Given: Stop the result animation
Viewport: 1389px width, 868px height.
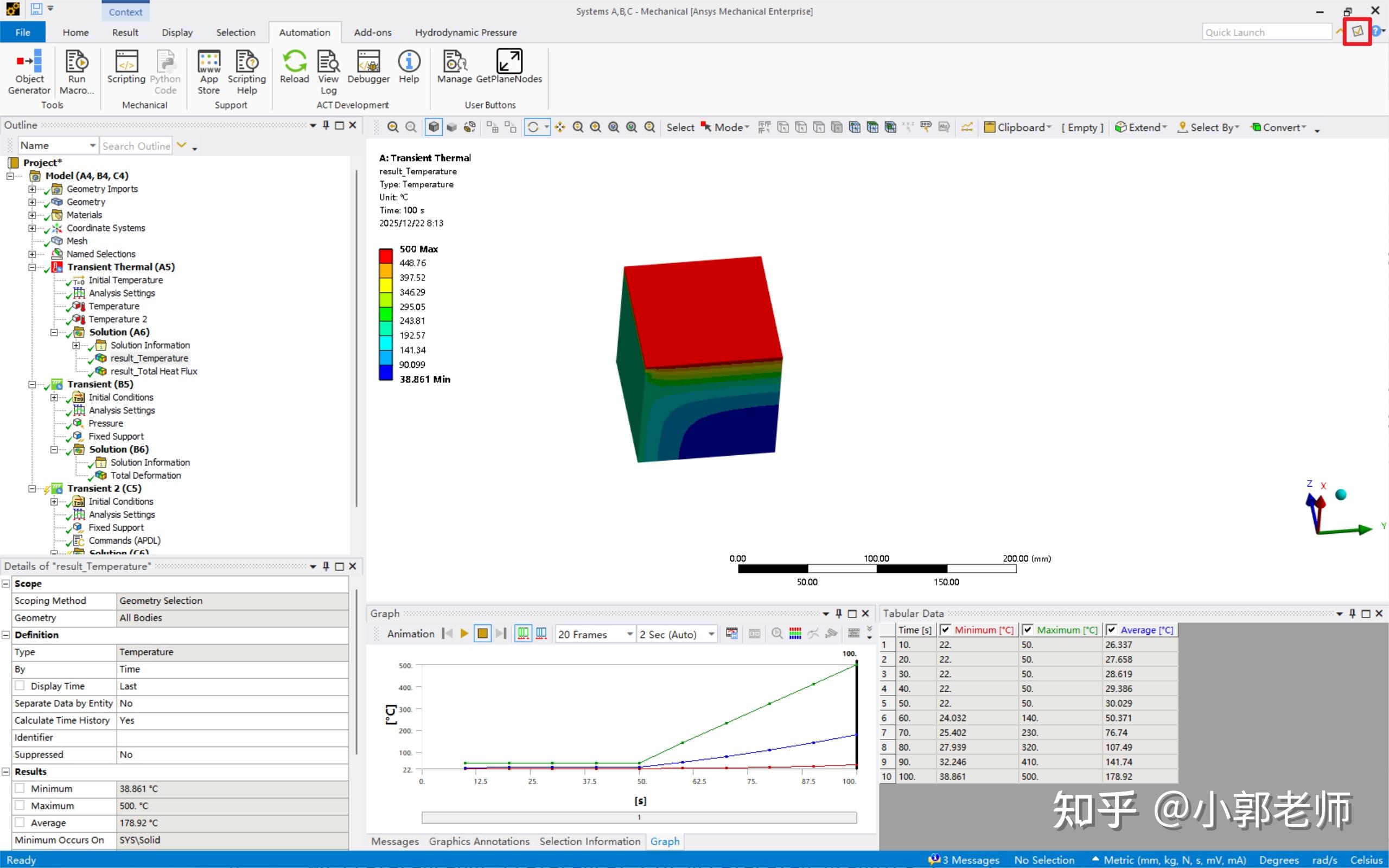Looking at the screenshot, I should (x=483, y=633).
